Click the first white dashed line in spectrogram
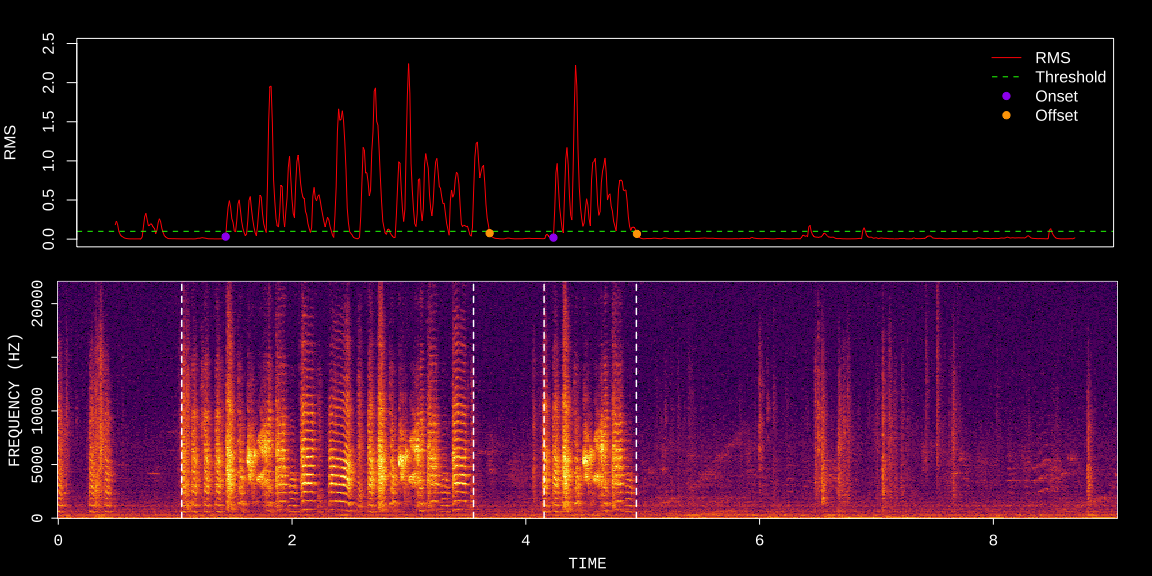The width and height of the screenshot is (1152, 576). (x=181, y=400)
